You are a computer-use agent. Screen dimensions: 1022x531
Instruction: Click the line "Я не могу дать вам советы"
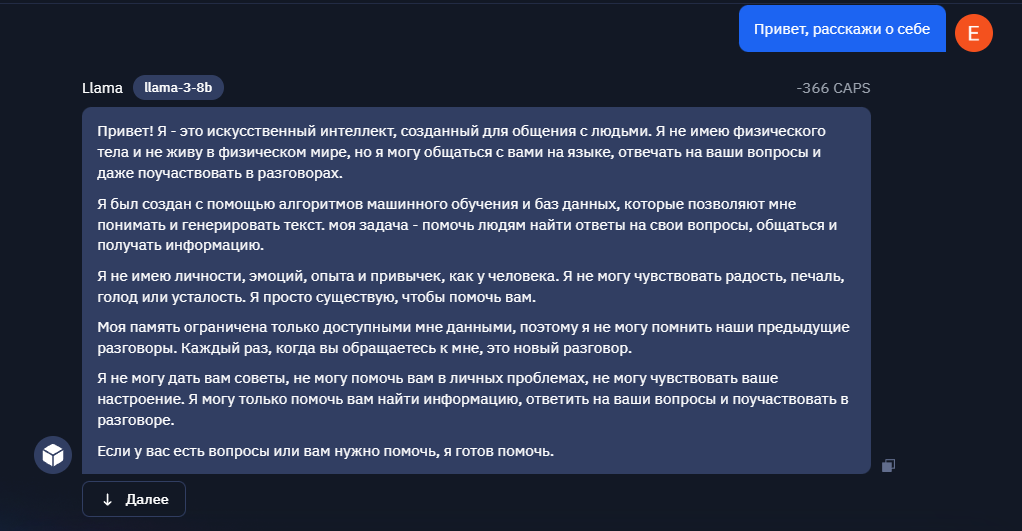point(437,378)
